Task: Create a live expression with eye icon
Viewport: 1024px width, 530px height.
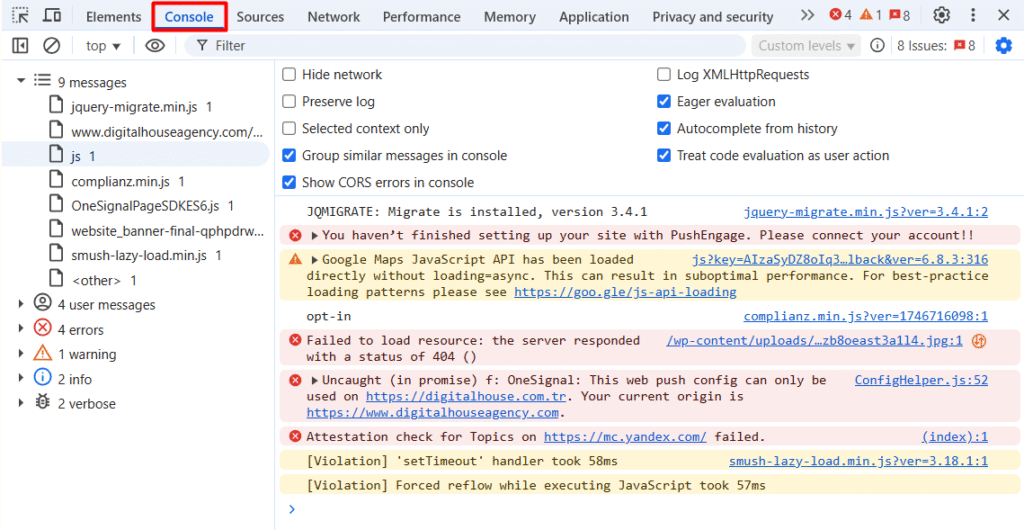Action: [154, 46]
